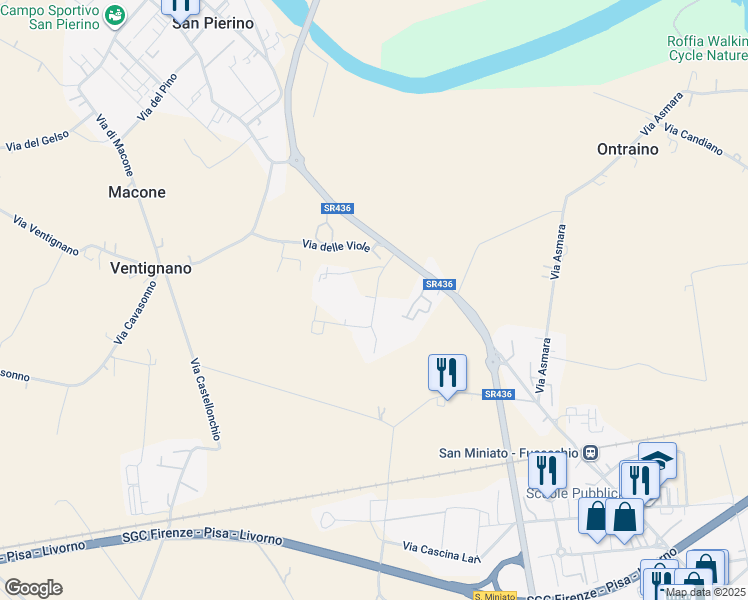Click the San Miniato - Fucecchio train station icon
748x600 pixels.
click(x=591, y=453)
